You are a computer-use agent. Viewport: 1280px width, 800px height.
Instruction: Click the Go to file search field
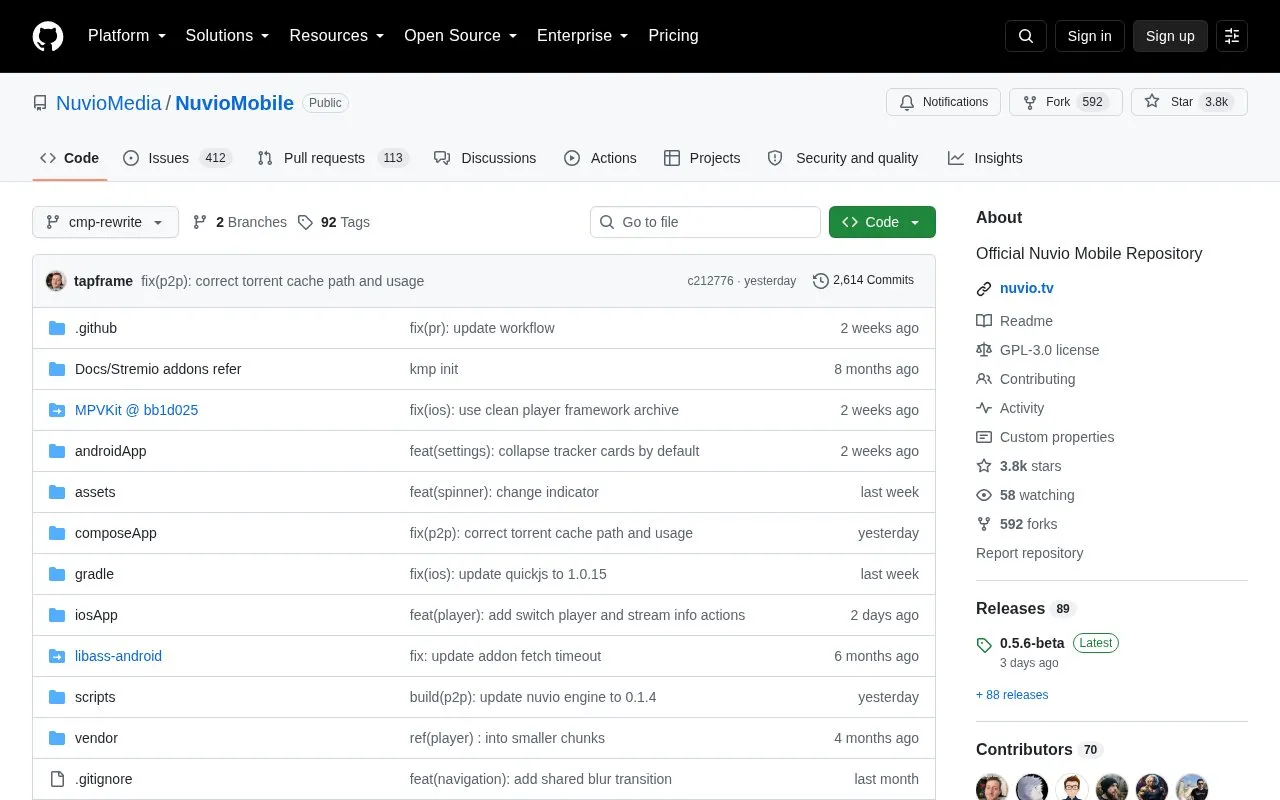[705, 222]
